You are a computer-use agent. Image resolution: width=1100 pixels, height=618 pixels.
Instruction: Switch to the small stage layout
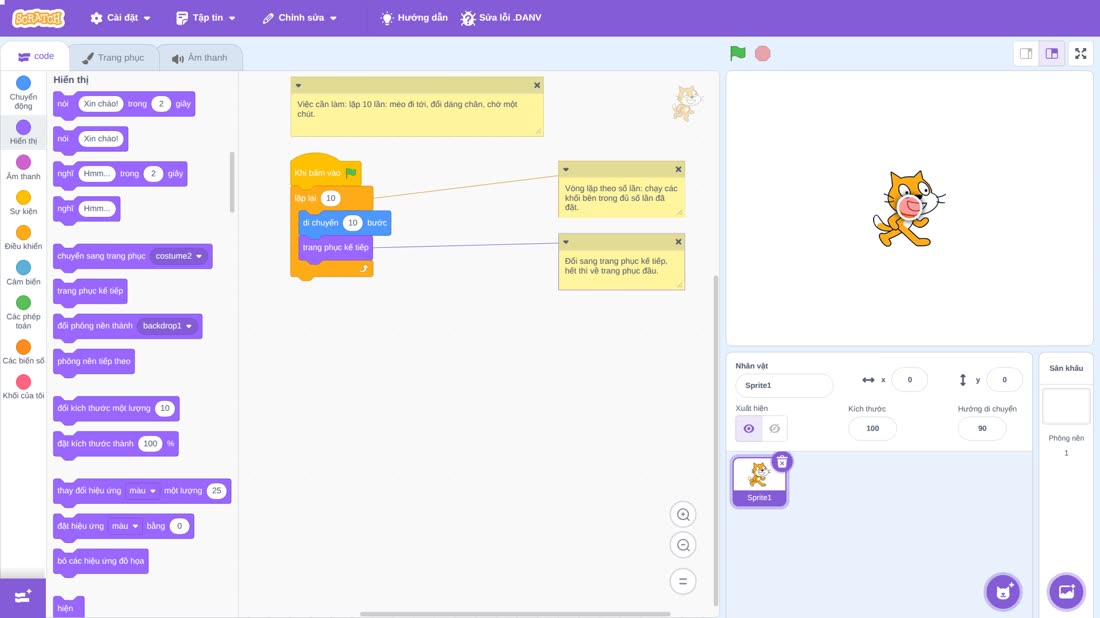pos(1026,53)
